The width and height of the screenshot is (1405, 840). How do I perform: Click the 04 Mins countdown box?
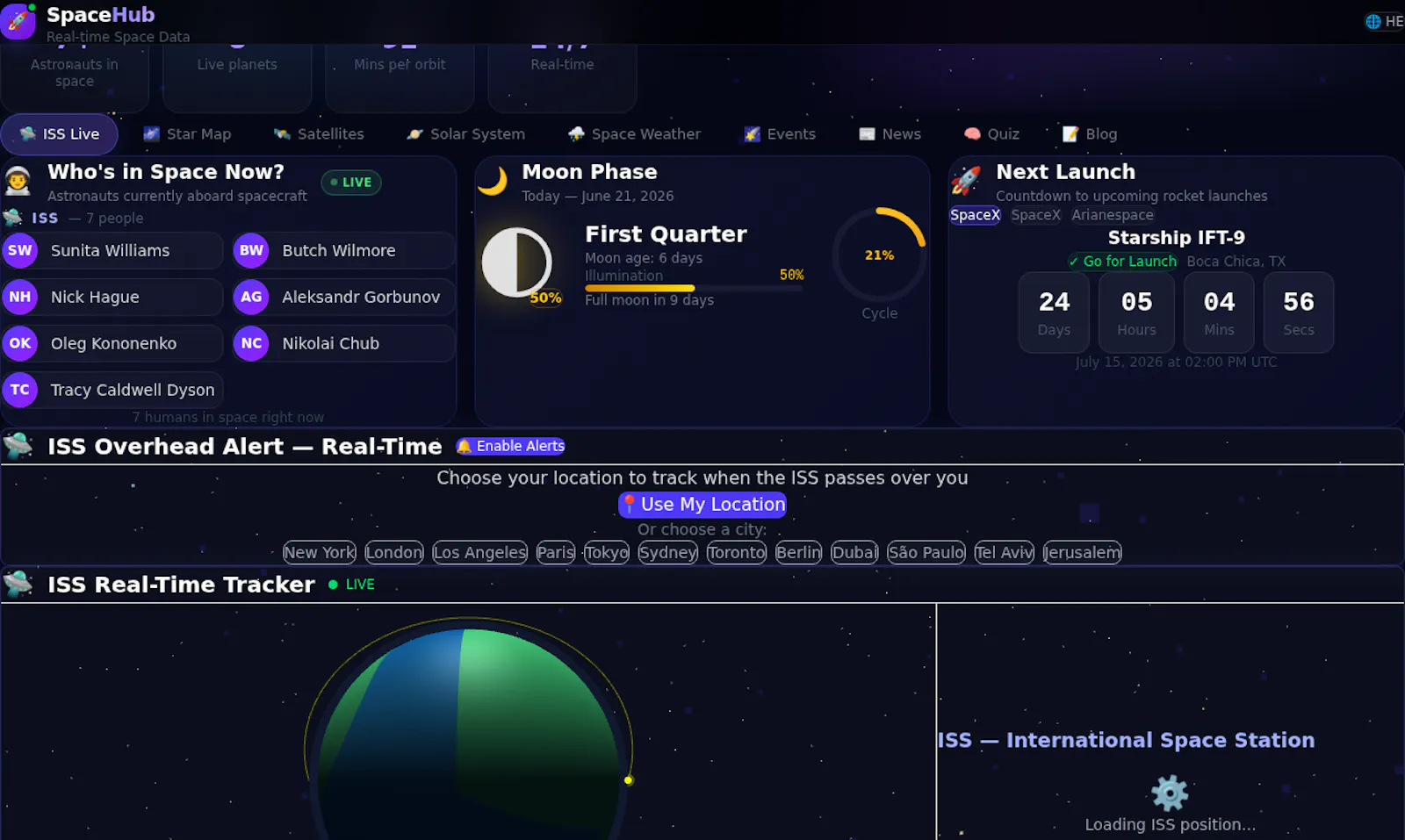click(x=1219, y=312)
